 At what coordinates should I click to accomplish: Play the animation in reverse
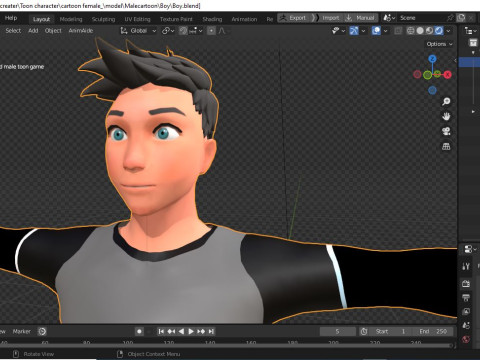(x=181, y=331)
